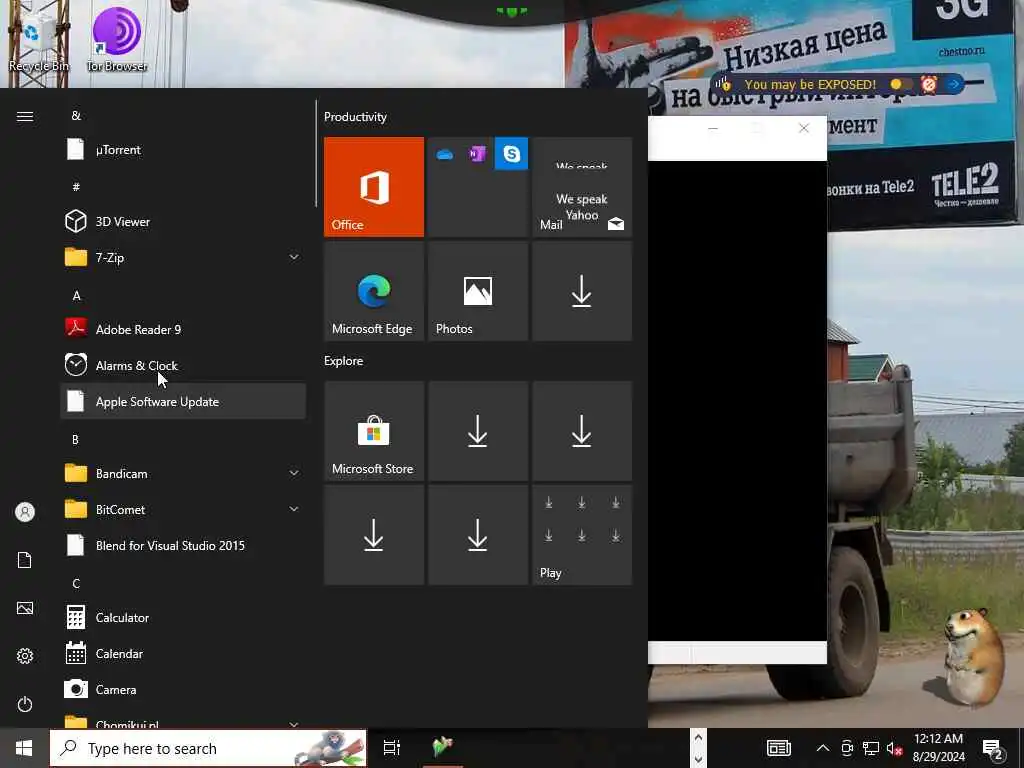Screen dimensions: 1024x768
Task: Open the Play tile group
Action: pyautogui.click(x=582, y=535)
